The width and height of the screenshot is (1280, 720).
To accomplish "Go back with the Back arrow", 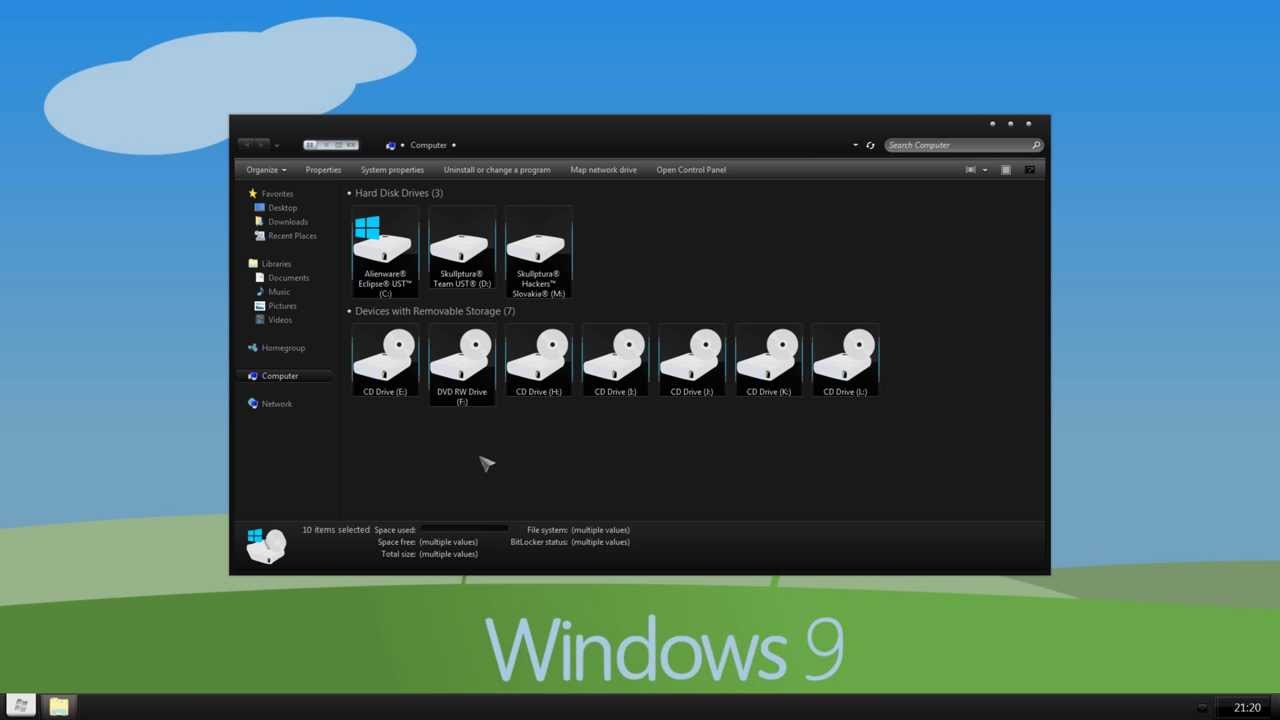I will pyautogui.click(x=246, y=145).
